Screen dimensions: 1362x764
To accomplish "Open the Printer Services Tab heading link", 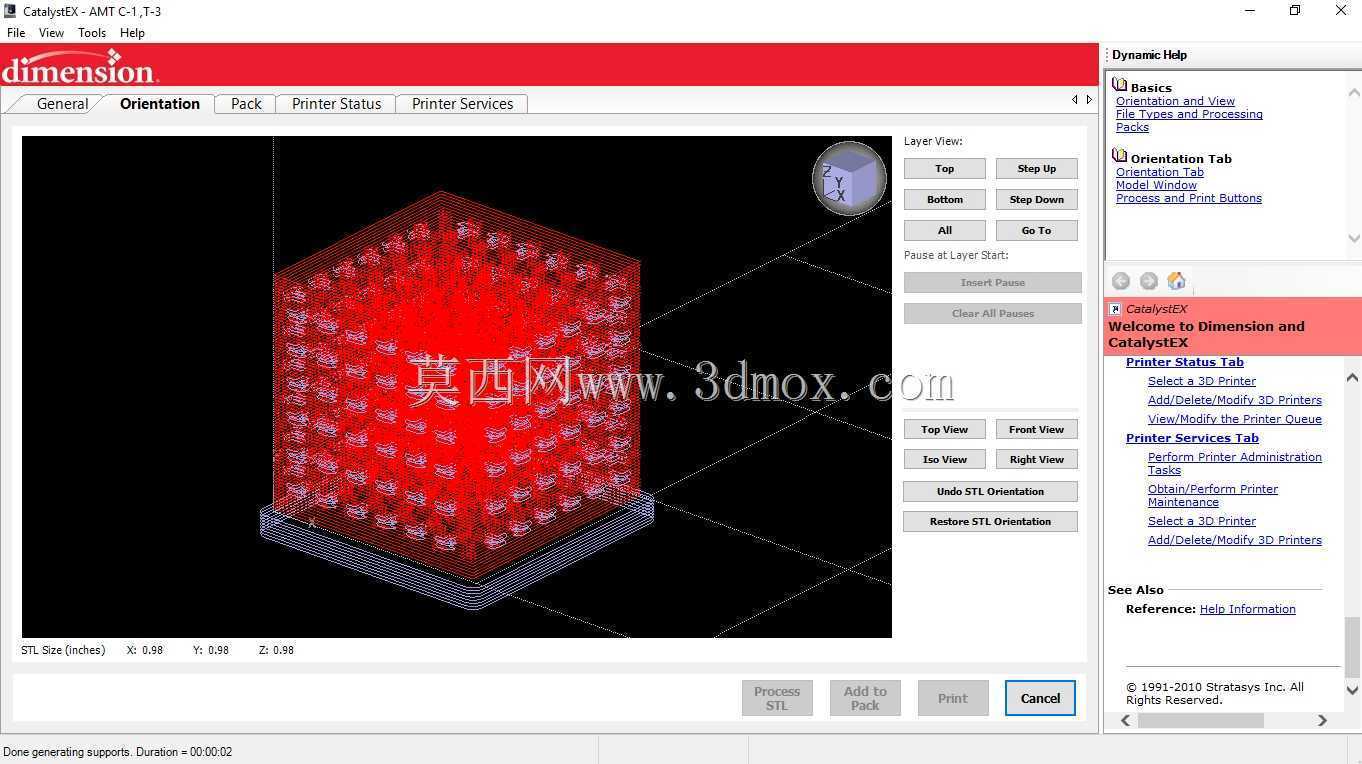I will point(1192,438).
